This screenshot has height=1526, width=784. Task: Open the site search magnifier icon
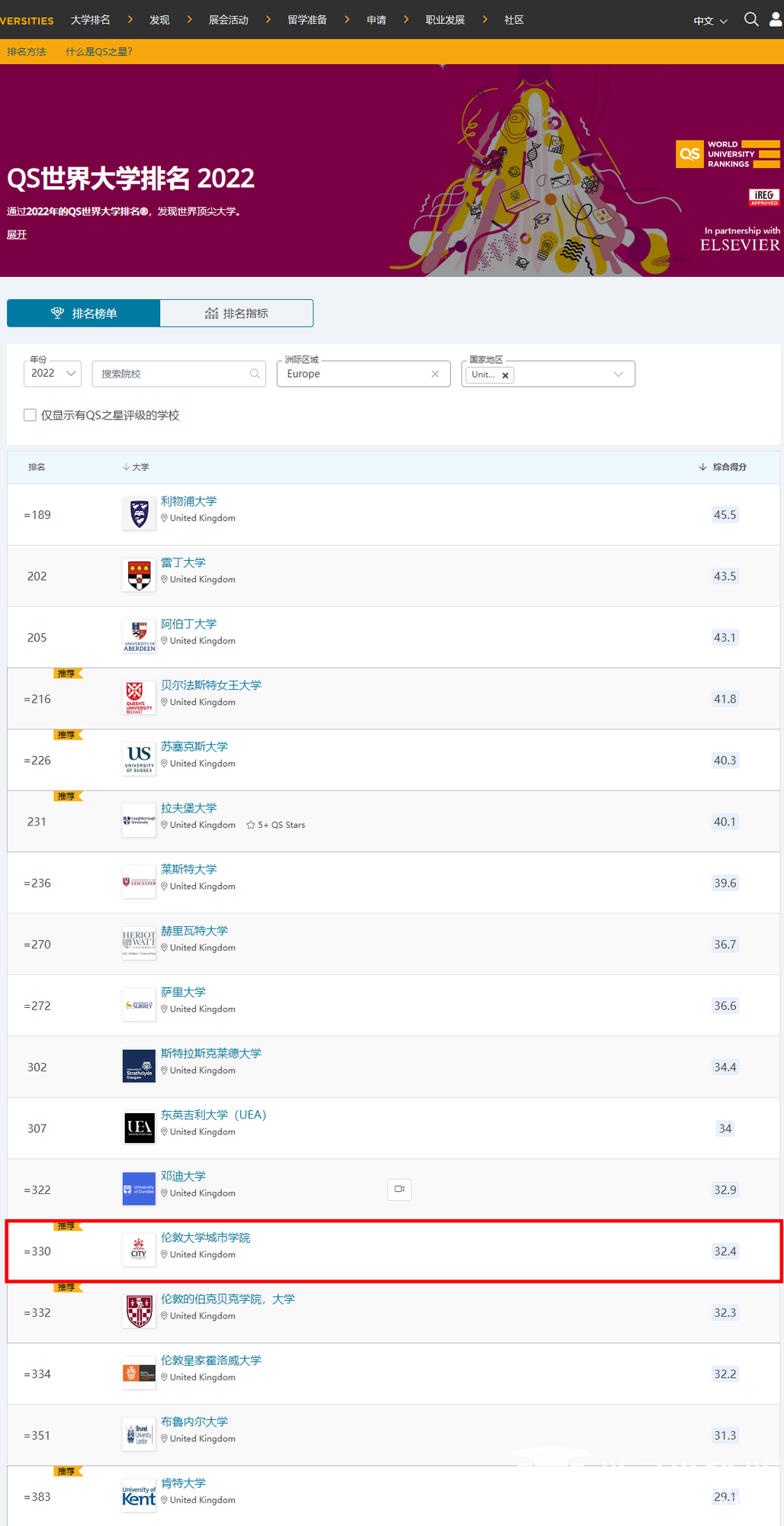pyautogui.click(x=751, y=20)
